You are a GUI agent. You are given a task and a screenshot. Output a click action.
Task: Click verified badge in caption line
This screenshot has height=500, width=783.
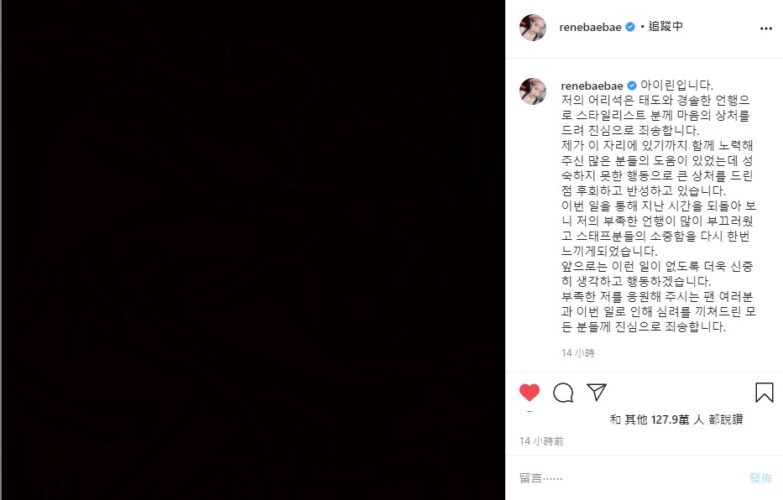(x=632, y=85)
